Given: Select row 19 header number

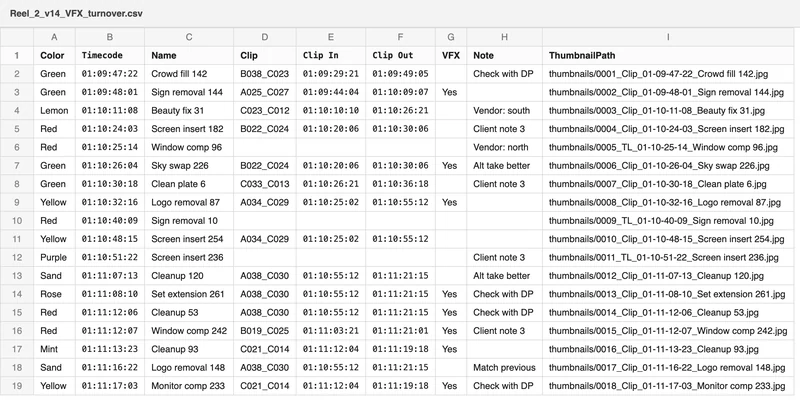Looking at the screenshot, I should pyautogui.click(x=17, y=386).
